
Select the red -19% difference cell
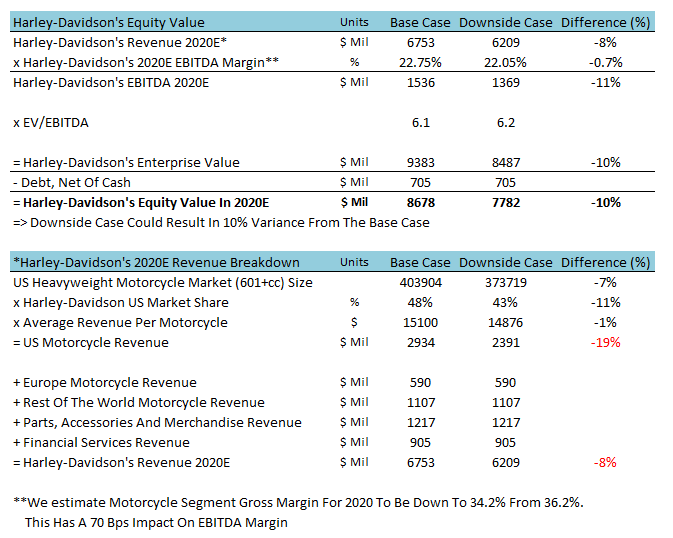[x=605, y=342]
